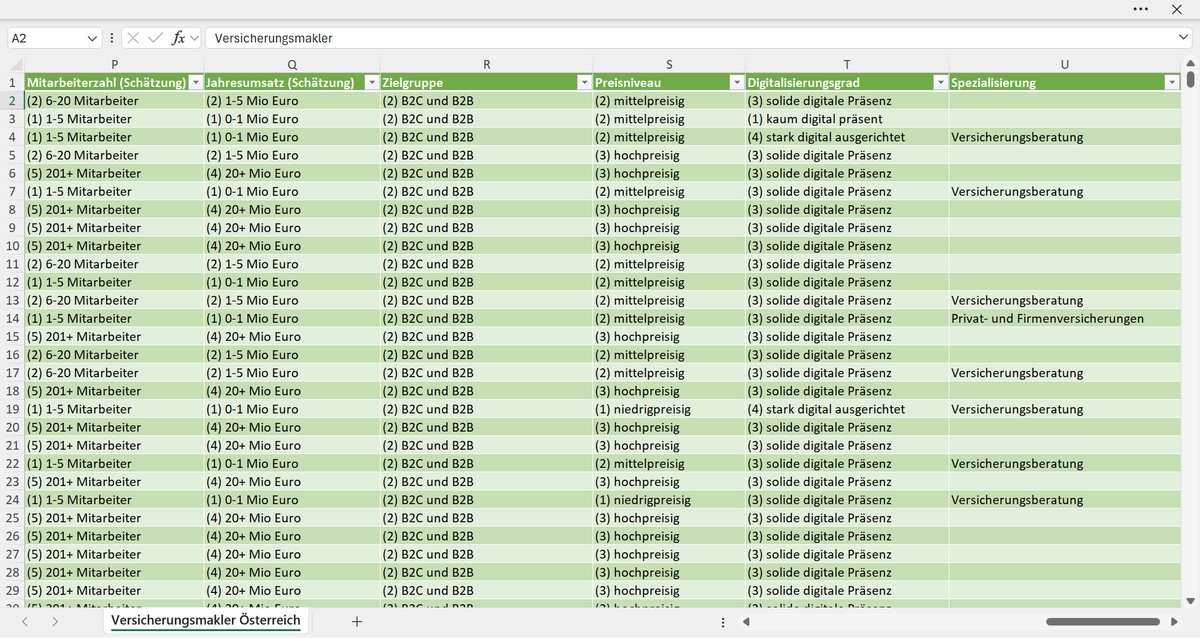Cancel formula entry with the X icon
Image resolution: width=1200 pixels, height=638 pixels.
coord(134,38)
